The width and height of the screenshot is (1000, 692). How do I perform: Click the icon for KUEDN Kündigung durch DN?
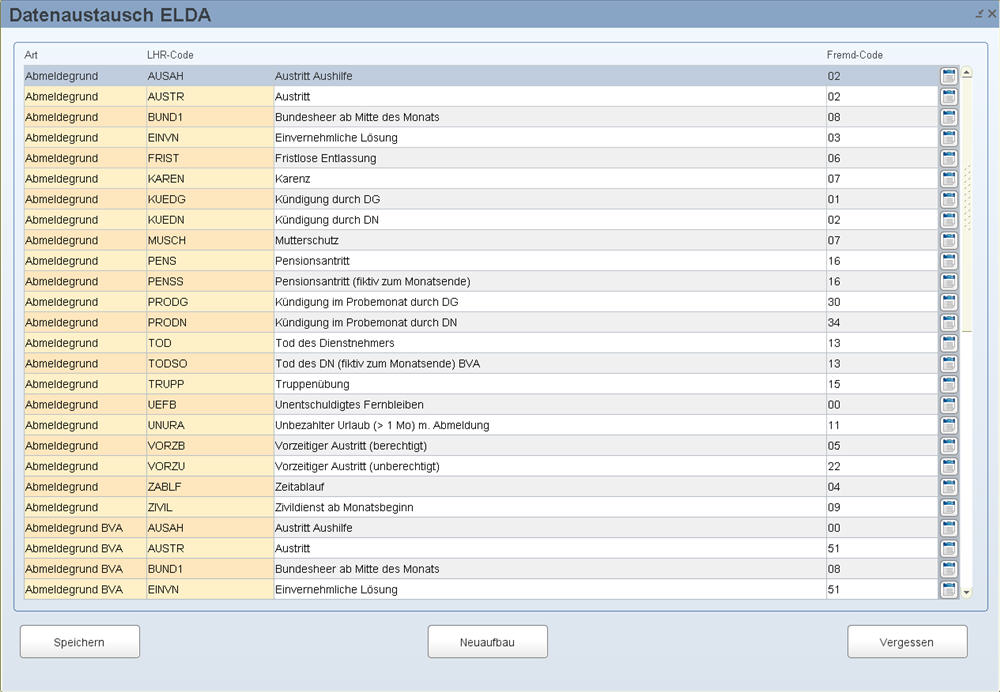[x=948, y=219]
